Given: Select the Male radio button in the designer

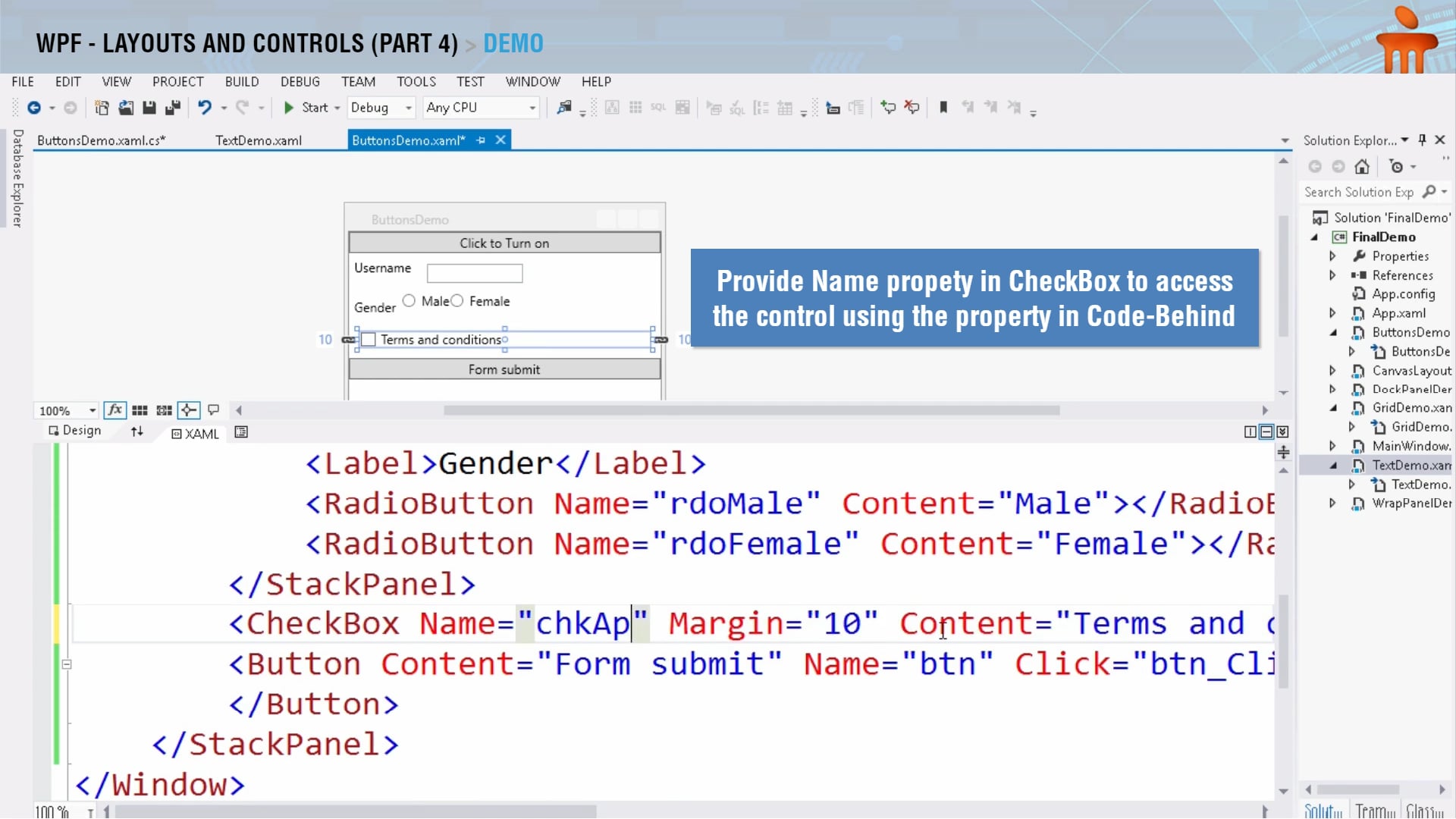Looking at the screenshot, I should (409, 301).
